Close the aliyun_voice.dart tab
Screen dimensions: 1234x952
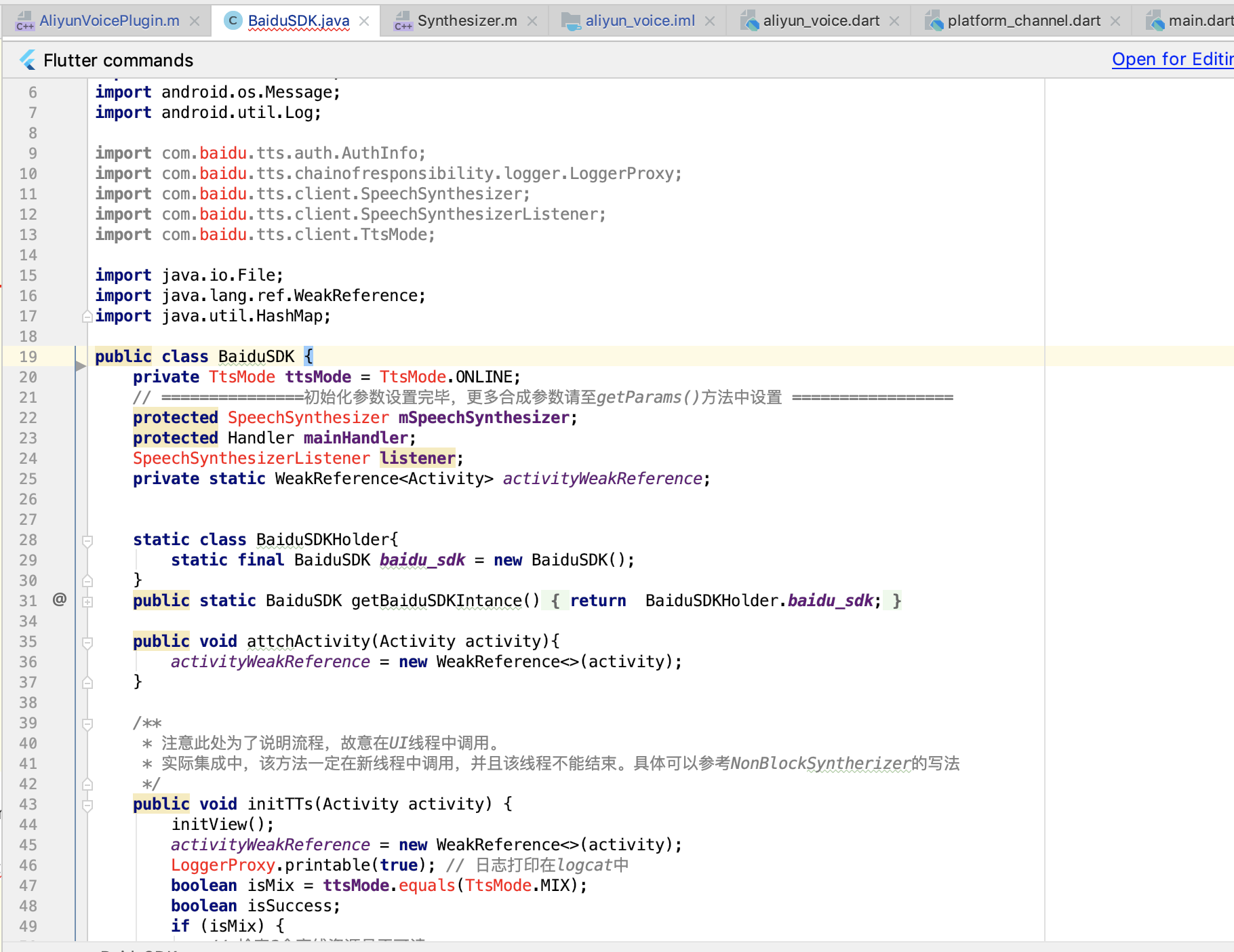pyautogui.click(x=894, y=21)
